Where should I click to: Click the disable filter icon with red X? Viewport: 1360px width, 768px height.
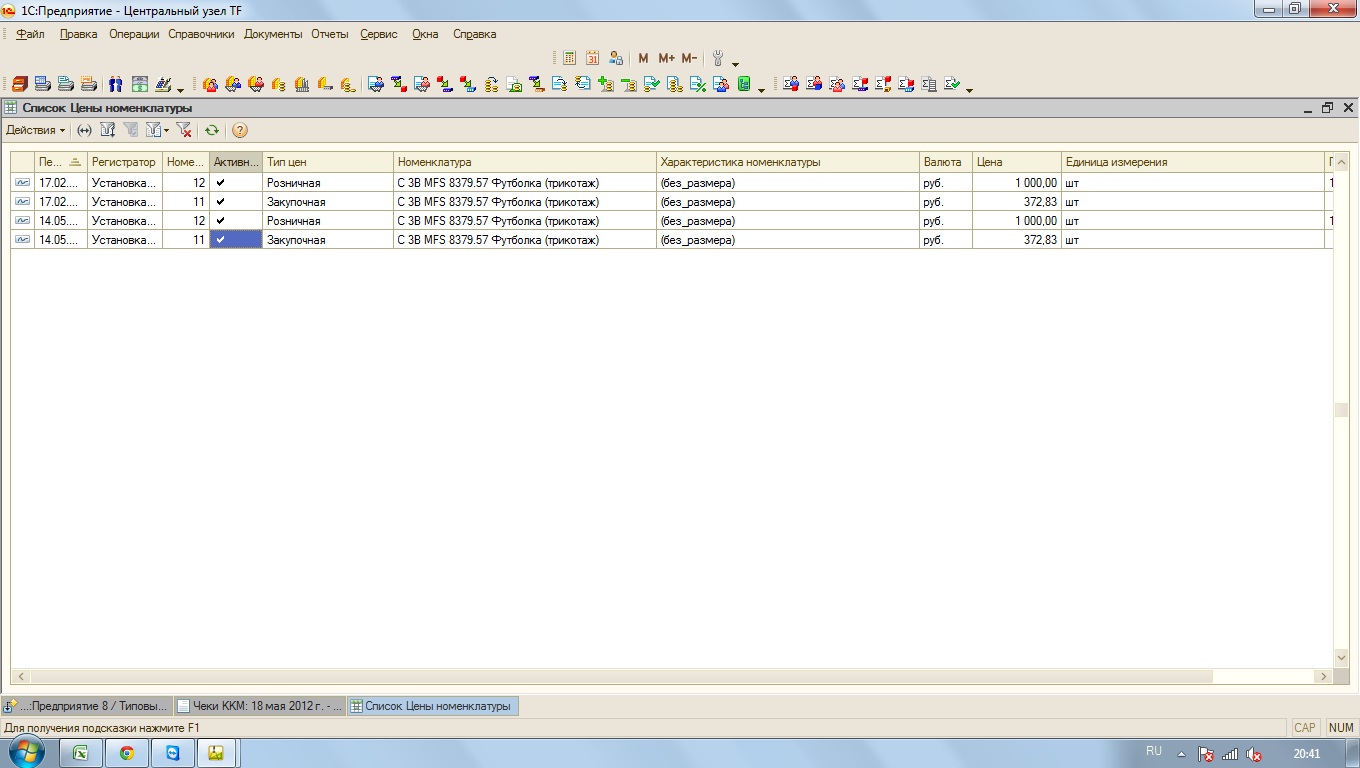tap(184, 130)
